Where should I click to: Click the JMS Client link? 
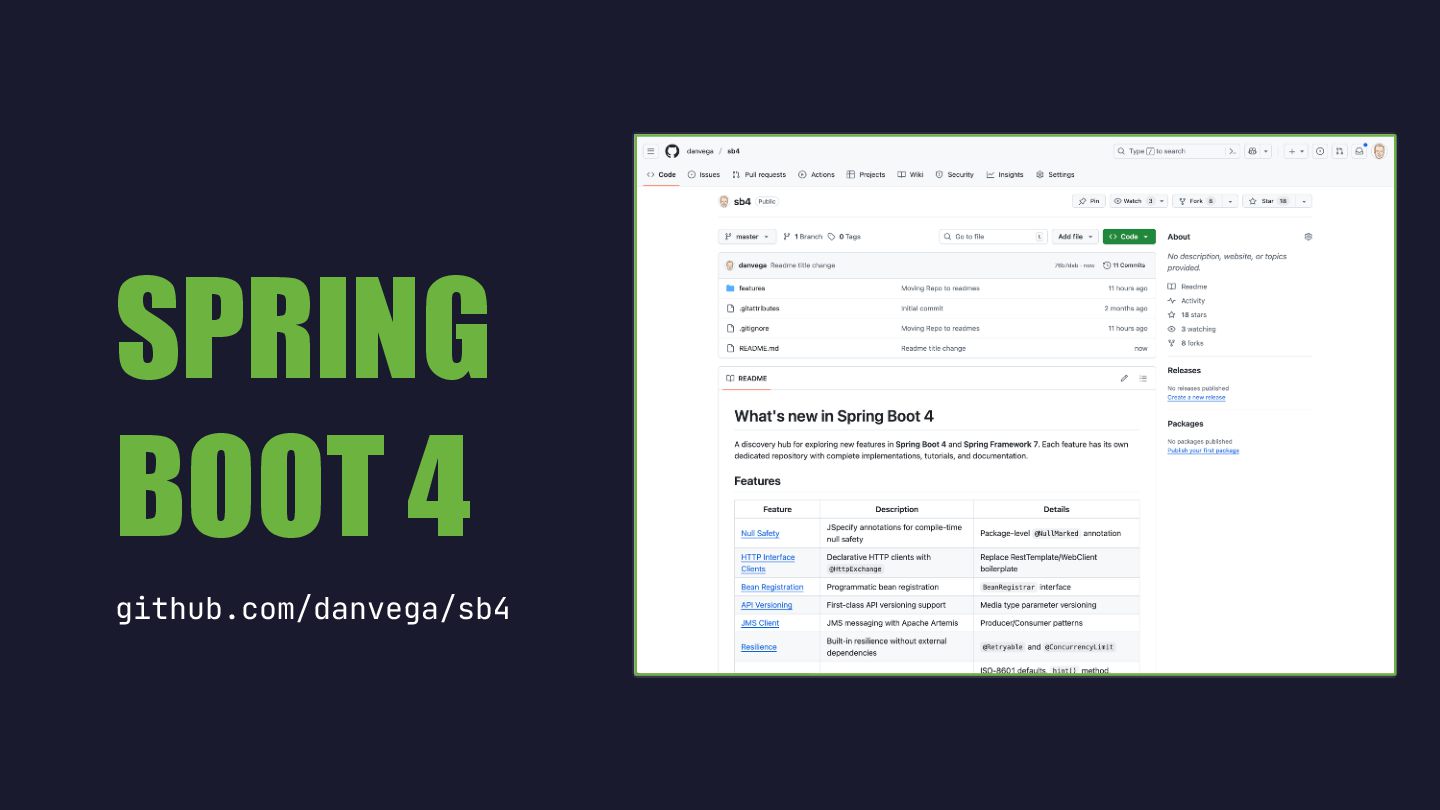click(x=760, y=623)
